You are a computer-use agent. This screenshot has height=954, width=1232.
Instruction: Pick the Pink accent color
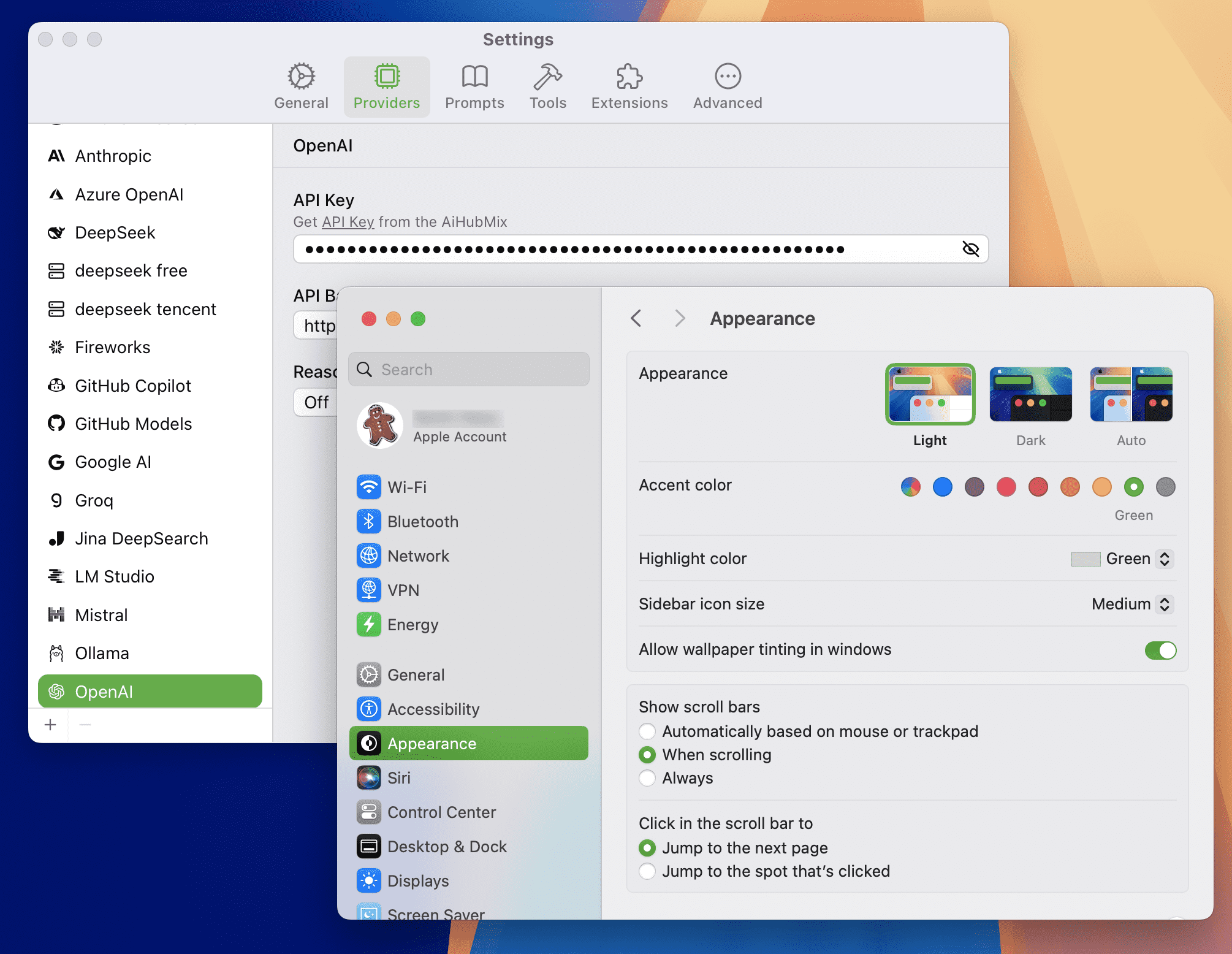tap(1006, 487)
